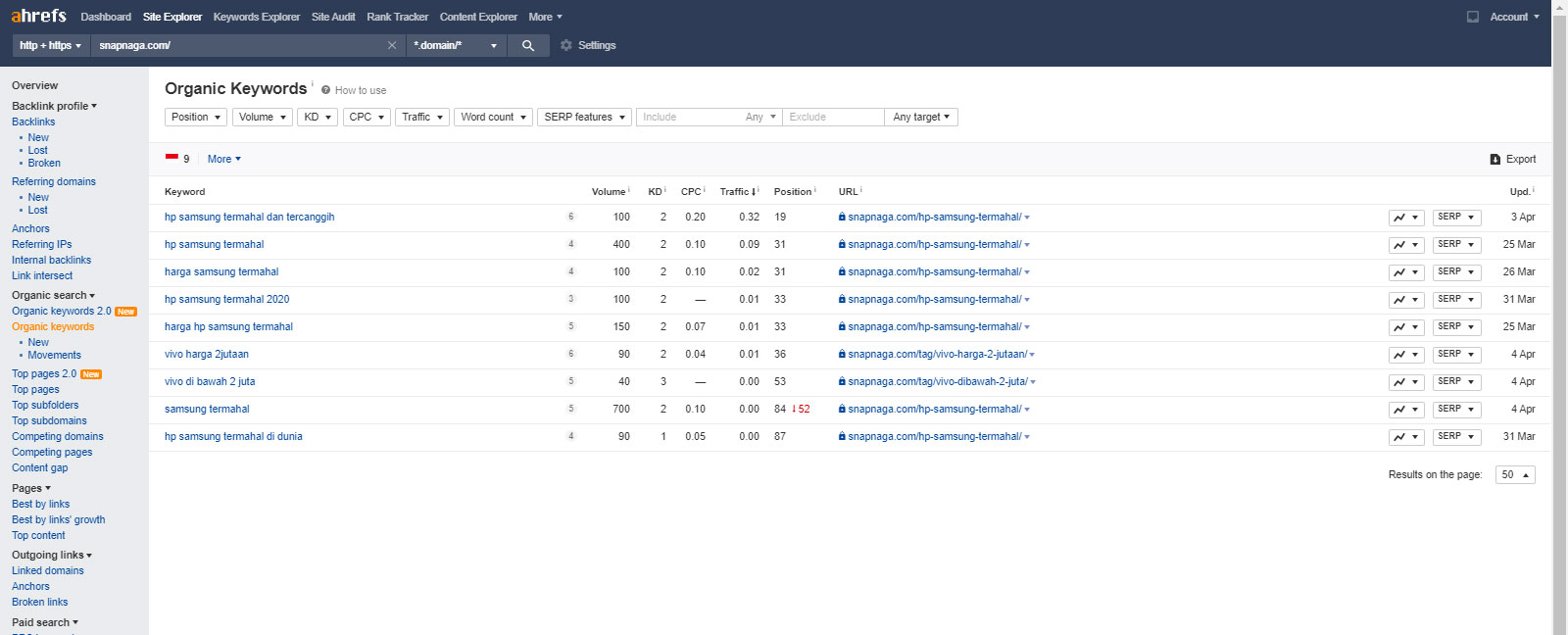Click SERP features badge for hp samsung termahal 2020
Screen dimensions: 1568x635
(x=571, y=299)
